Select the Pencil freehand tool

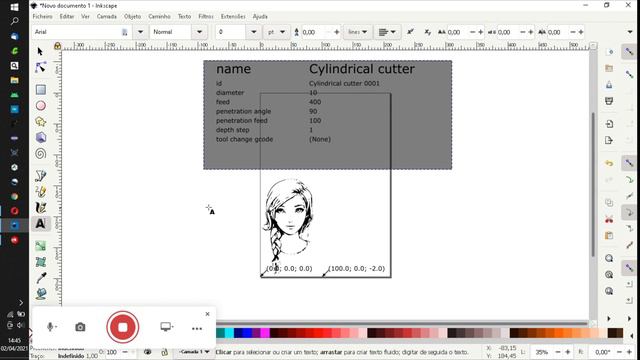point(40,191)
